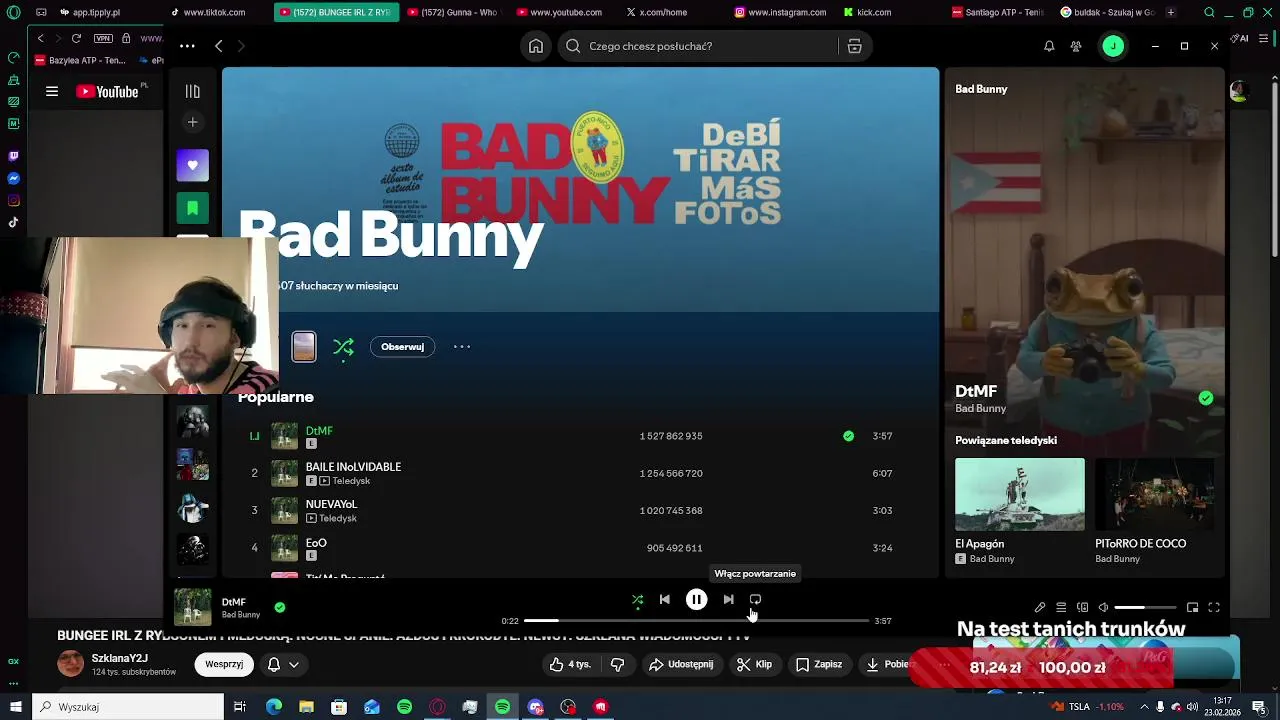
Task: Open El Apagón related video thumbnail
Action: pos(1020,494)
